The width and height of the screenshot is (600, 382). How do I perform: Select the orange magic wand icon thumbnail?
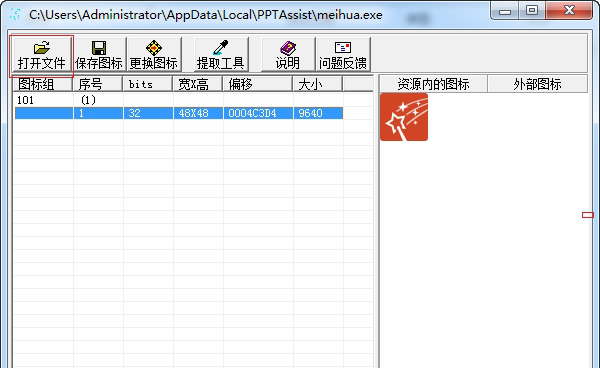pyautogui.click(x=404, y=117)
